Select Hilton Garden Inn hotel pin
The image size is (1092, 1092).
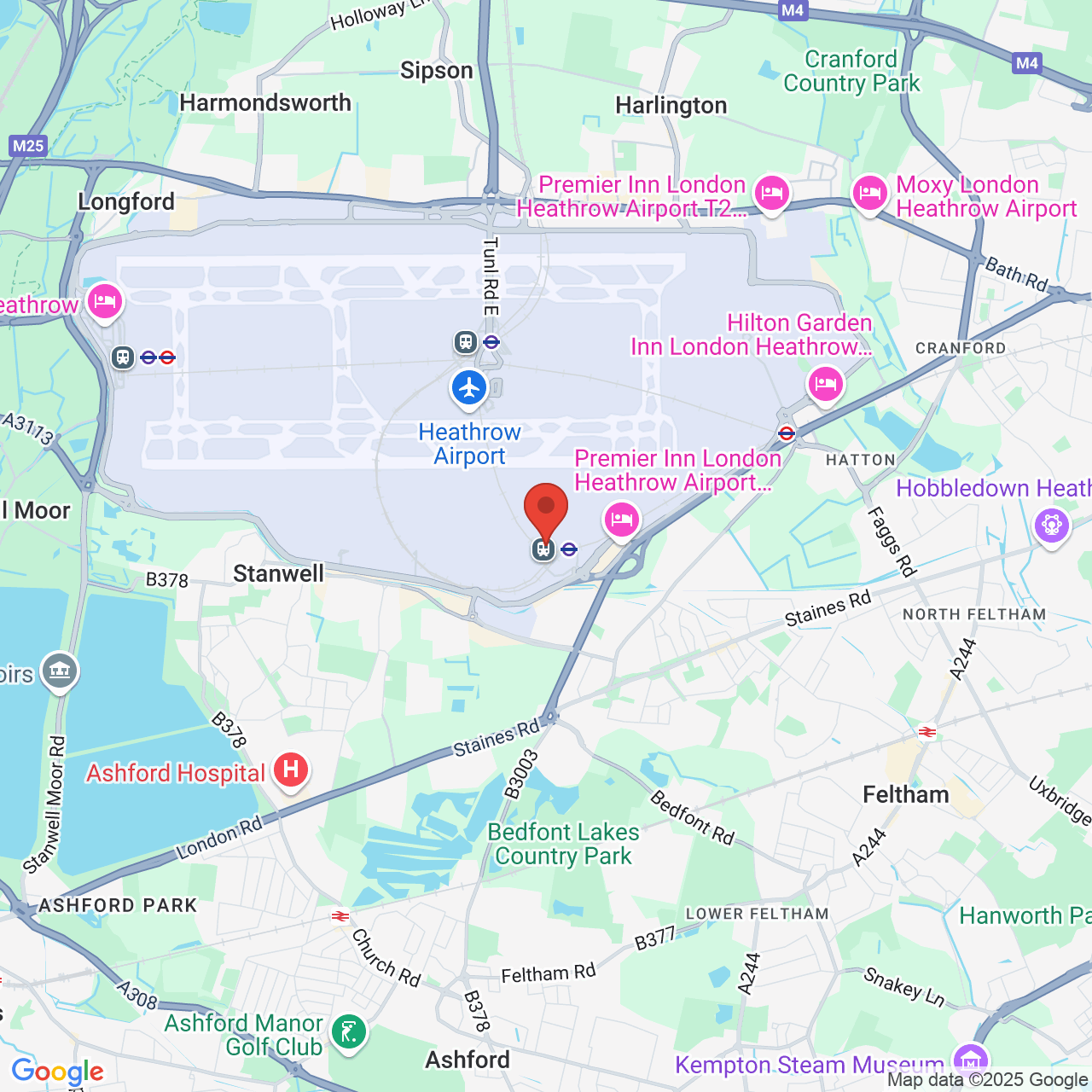point(825,384)
